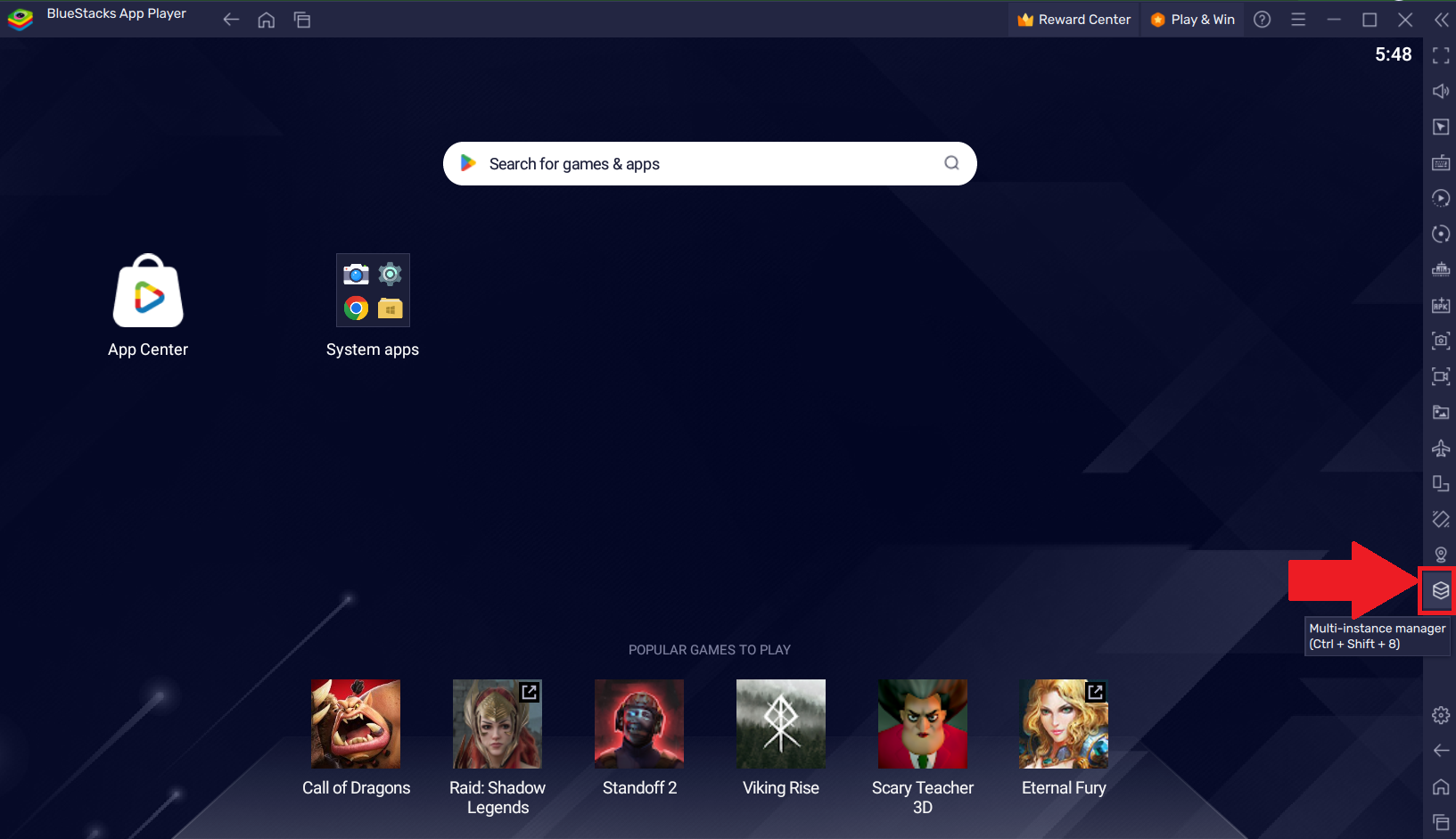This screenshot has width=1456, height=839.
Task: Collapse the right sidebar with the chevrons
Action: coord(1442,19)
